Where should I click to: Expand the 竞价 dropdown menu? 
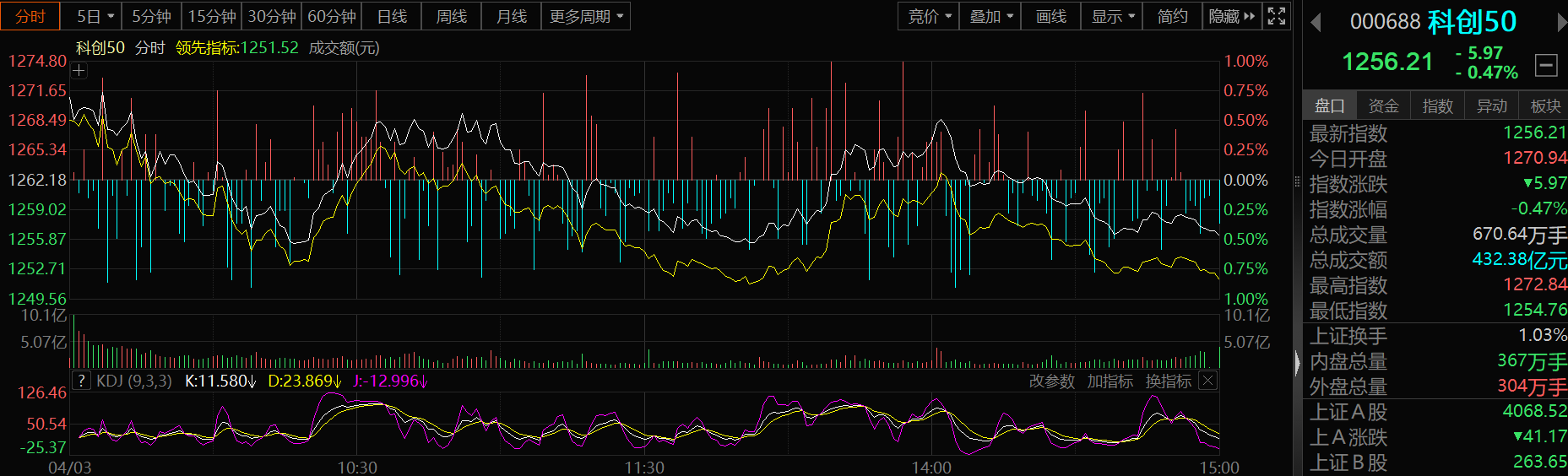point(929,16)
